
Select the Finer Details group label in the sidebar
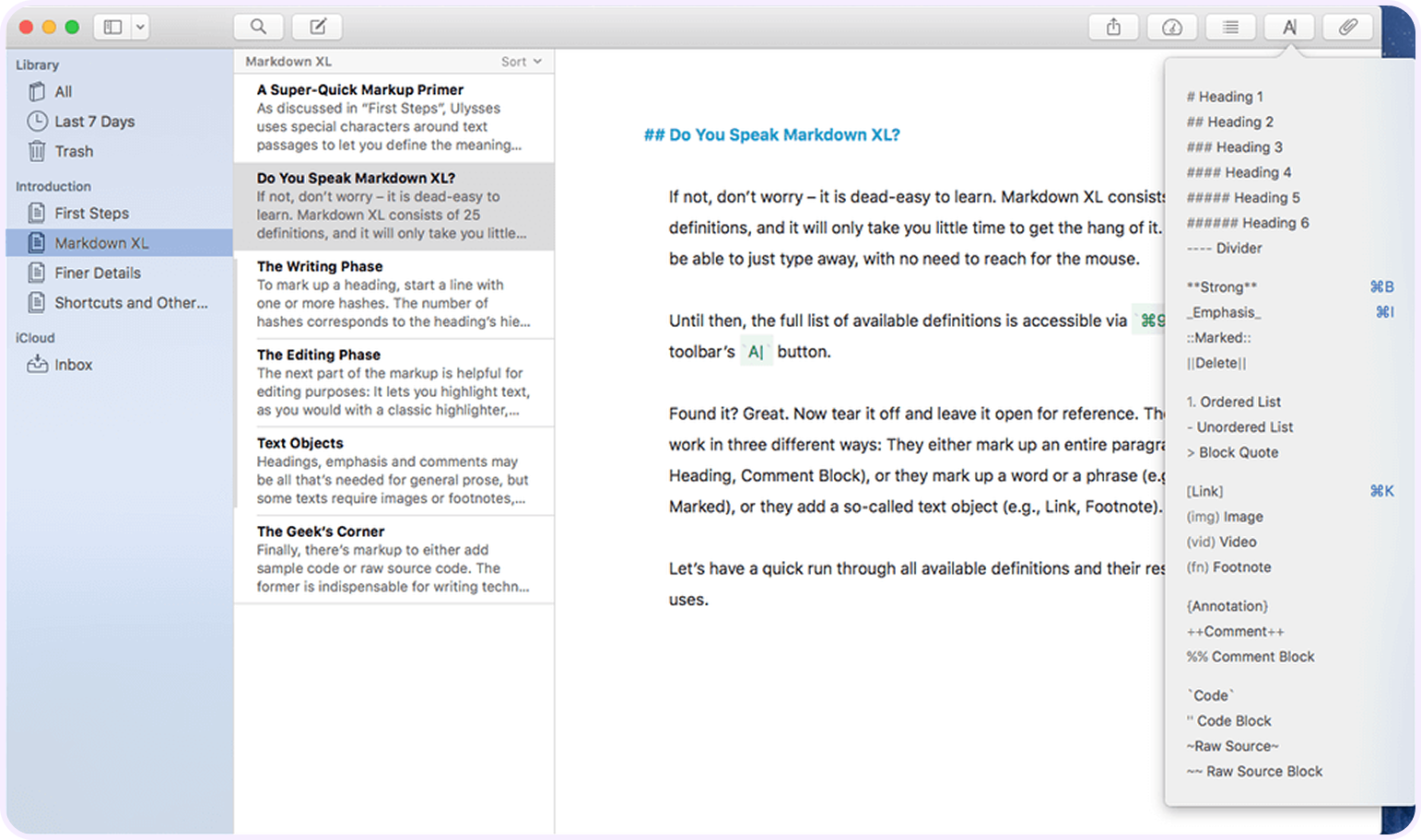[x=98, y=273]
